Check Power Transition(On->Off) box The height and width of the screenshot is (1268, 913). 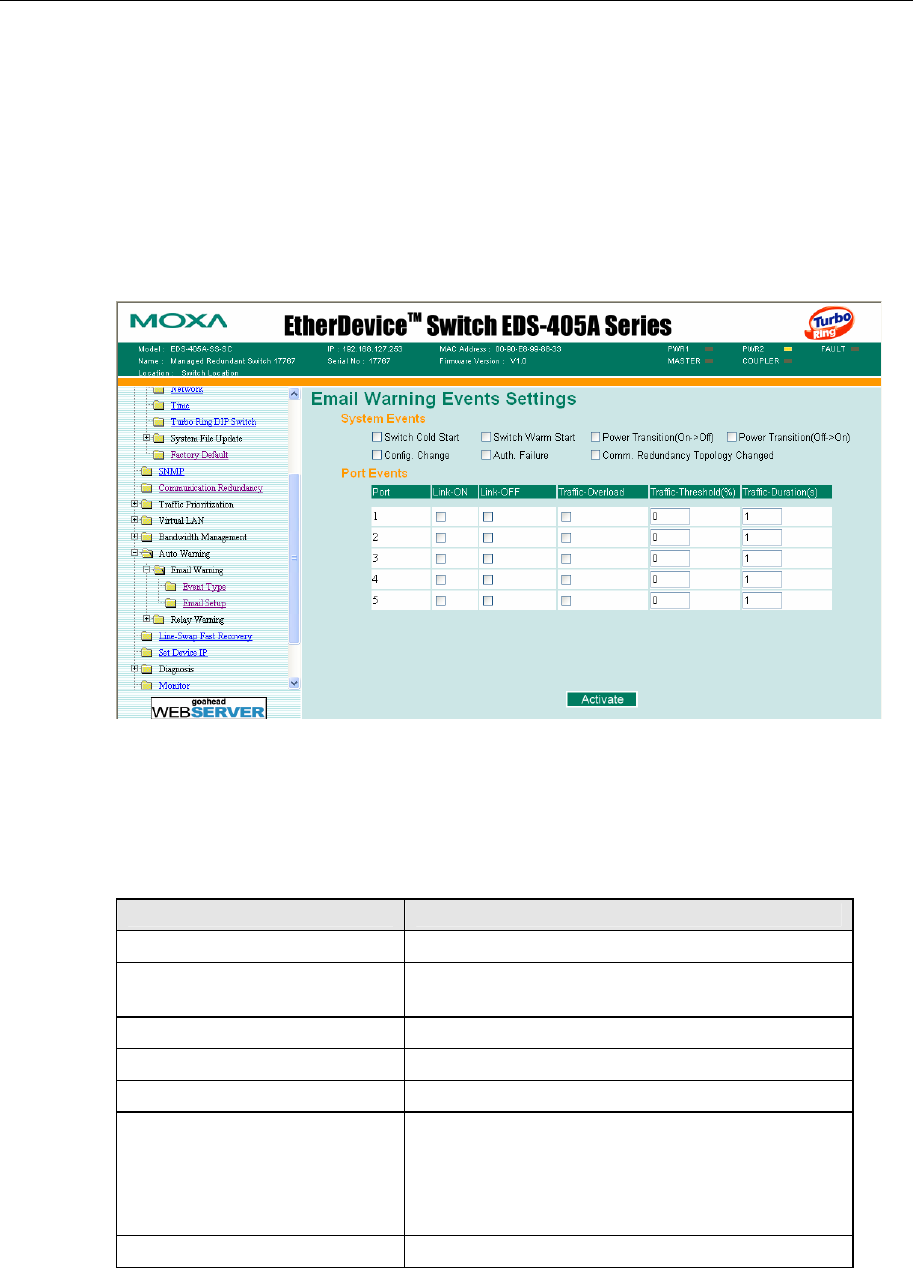[x=595, y=438]
